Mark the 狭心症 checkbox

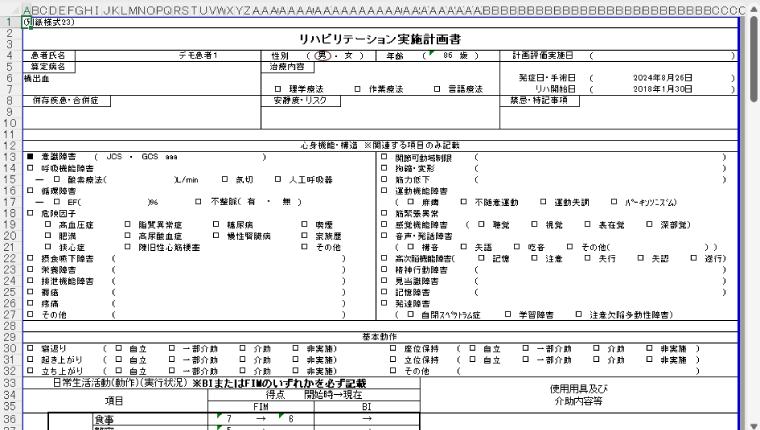48,247
